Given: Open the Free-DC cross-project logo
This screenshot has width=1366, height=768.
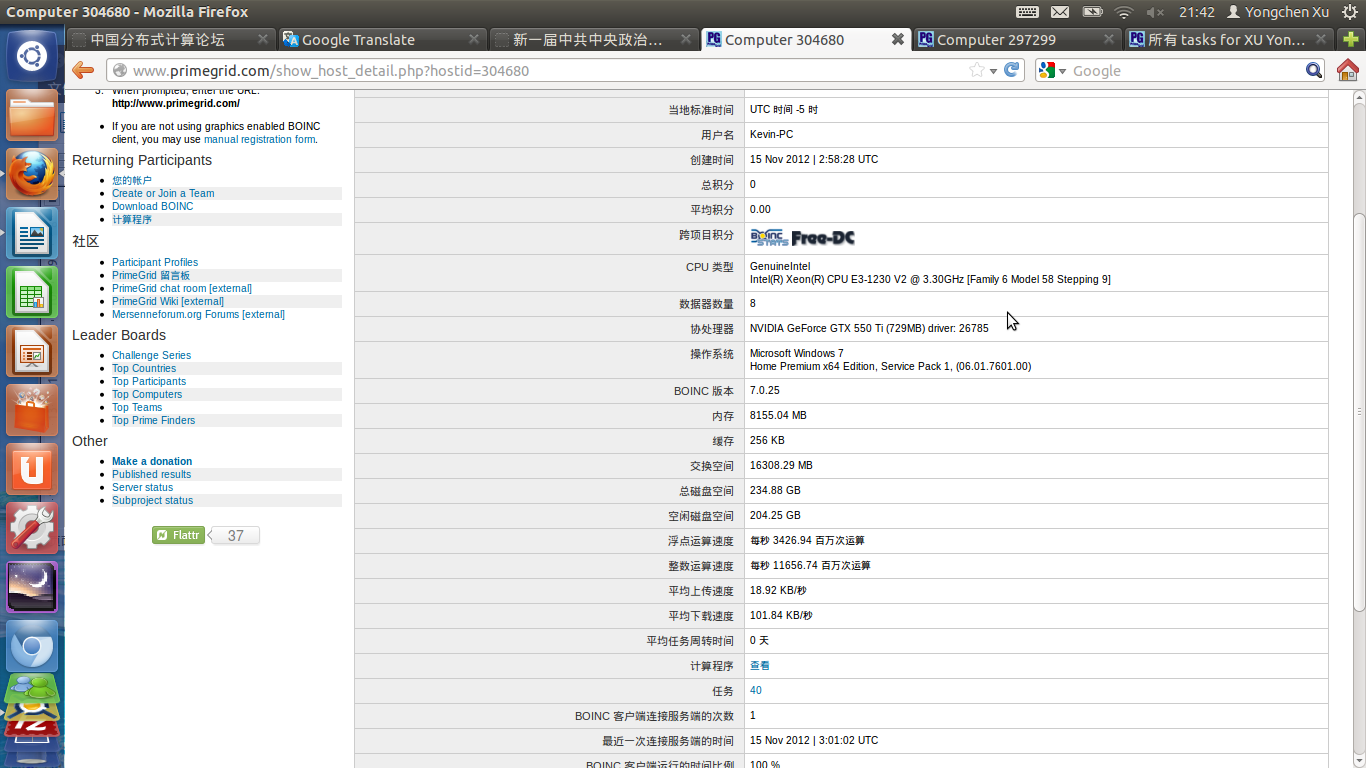Looking at the screenshot, I should coord(823,238).
